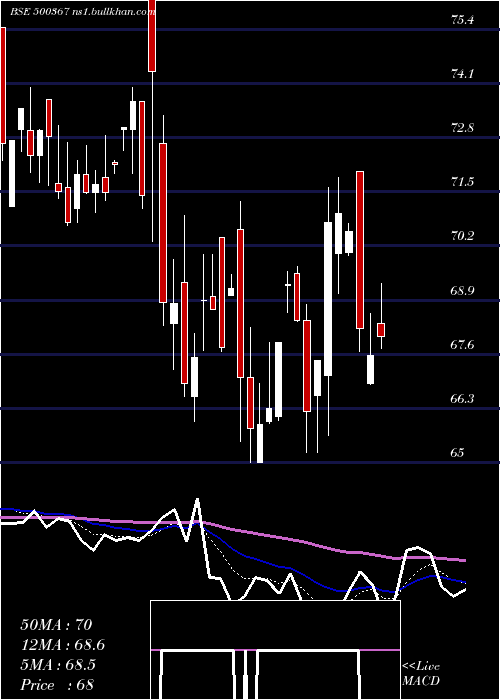Screen dimensions: 500x700
Task: Click the 12MA : 68.6 reading
Action: [x=63, y=645]
